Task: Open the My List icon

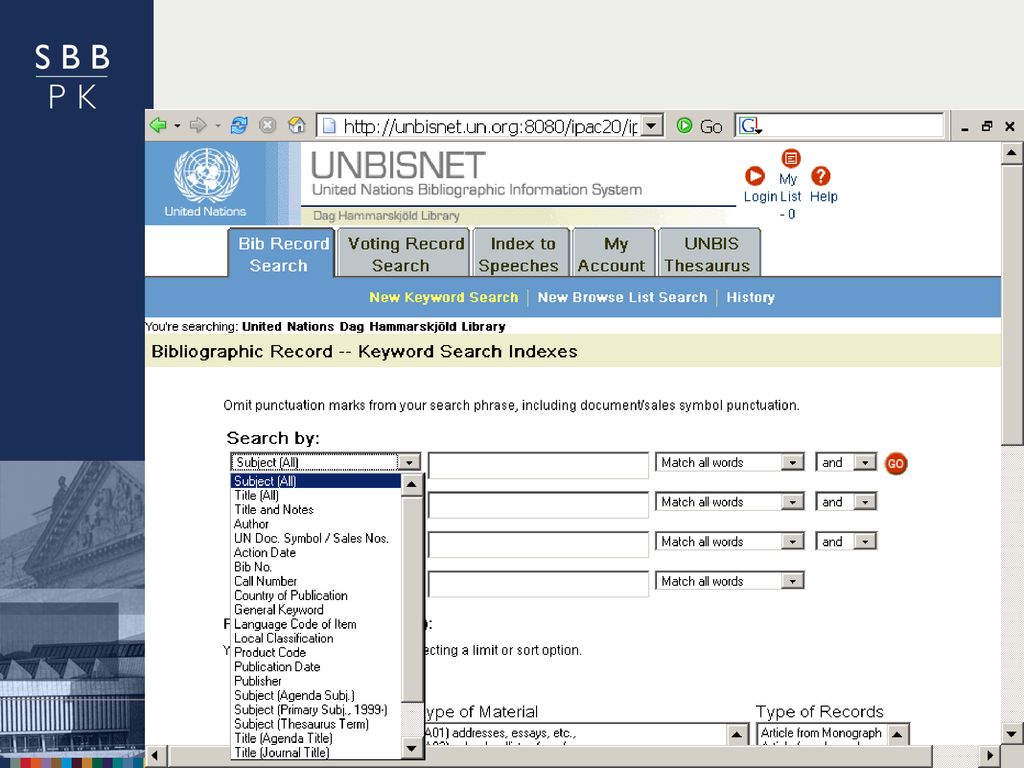Action: click(791, 158)
